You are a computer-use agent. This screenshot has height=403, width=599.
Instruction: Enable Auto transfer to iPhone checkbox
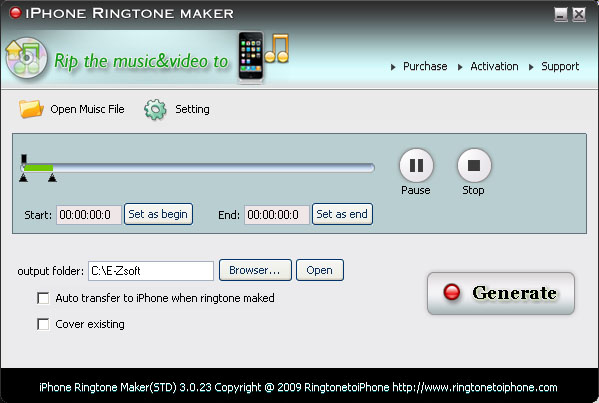pos(43,298)
